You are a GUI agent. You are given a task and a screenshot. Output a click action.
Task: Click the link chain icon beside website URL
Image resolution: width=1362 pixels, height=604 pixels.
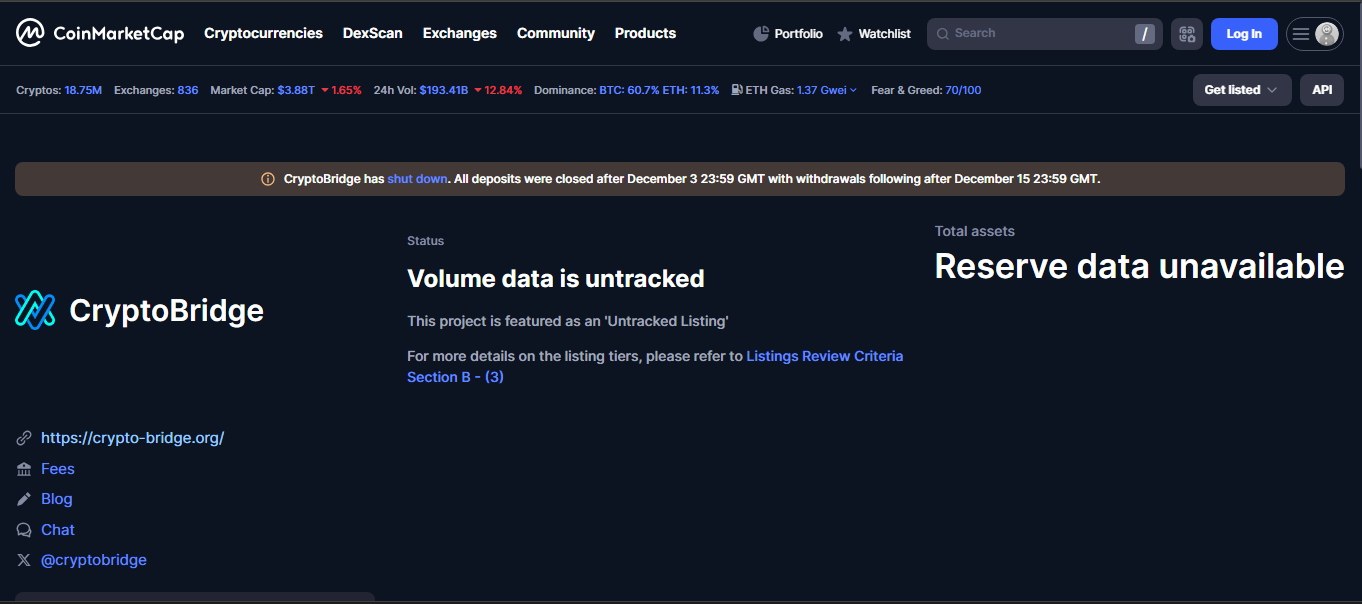click(x=24, y=438)
